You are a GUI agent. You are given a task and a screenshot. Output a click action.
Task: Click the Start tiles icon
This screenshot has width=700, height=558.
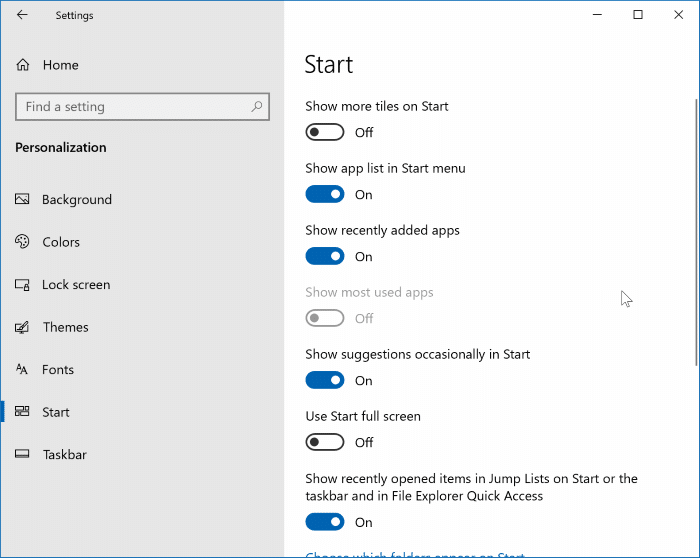22,412
